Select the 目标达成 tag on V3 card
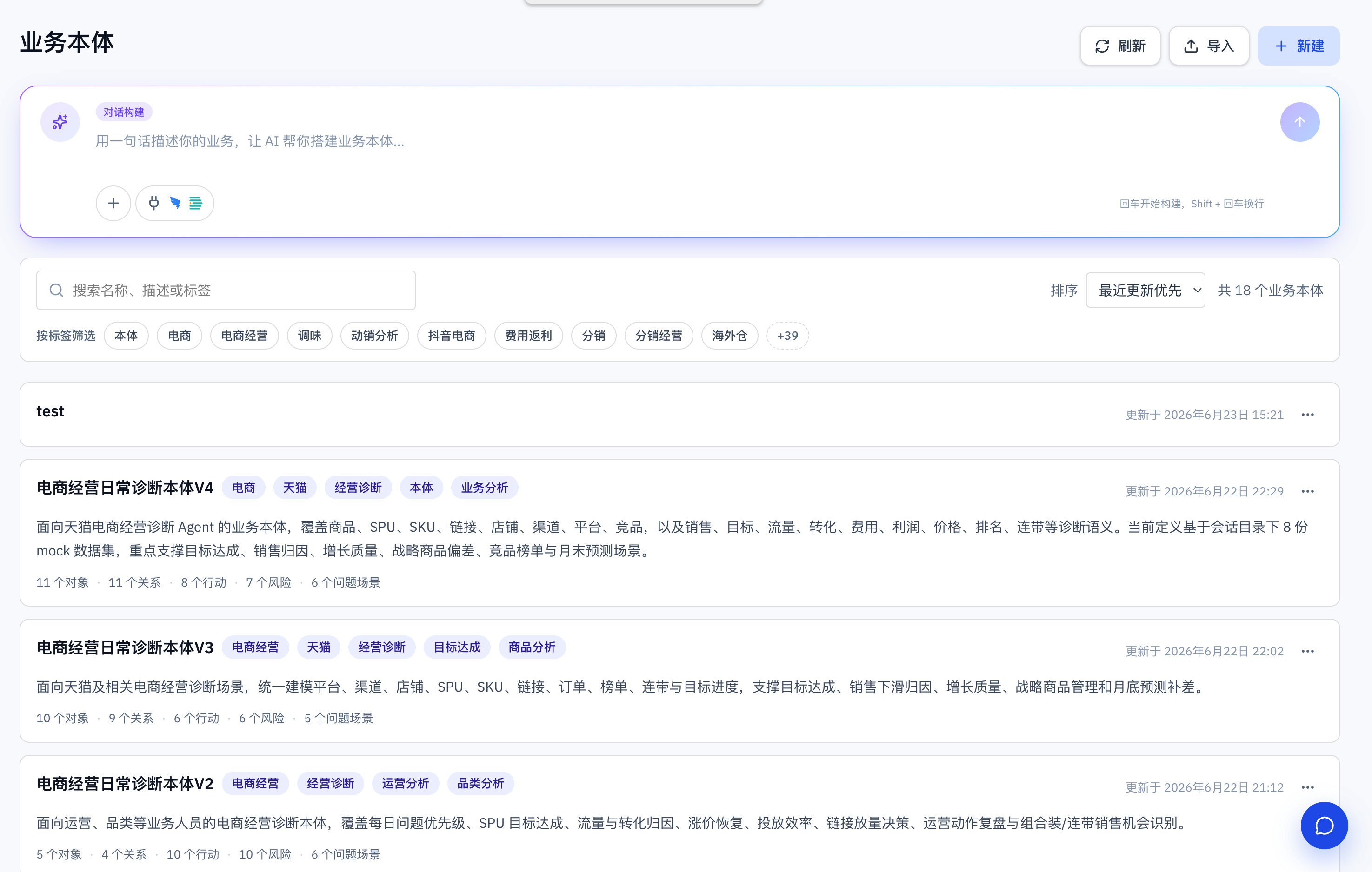1372x872 pixels. (457, 647)
